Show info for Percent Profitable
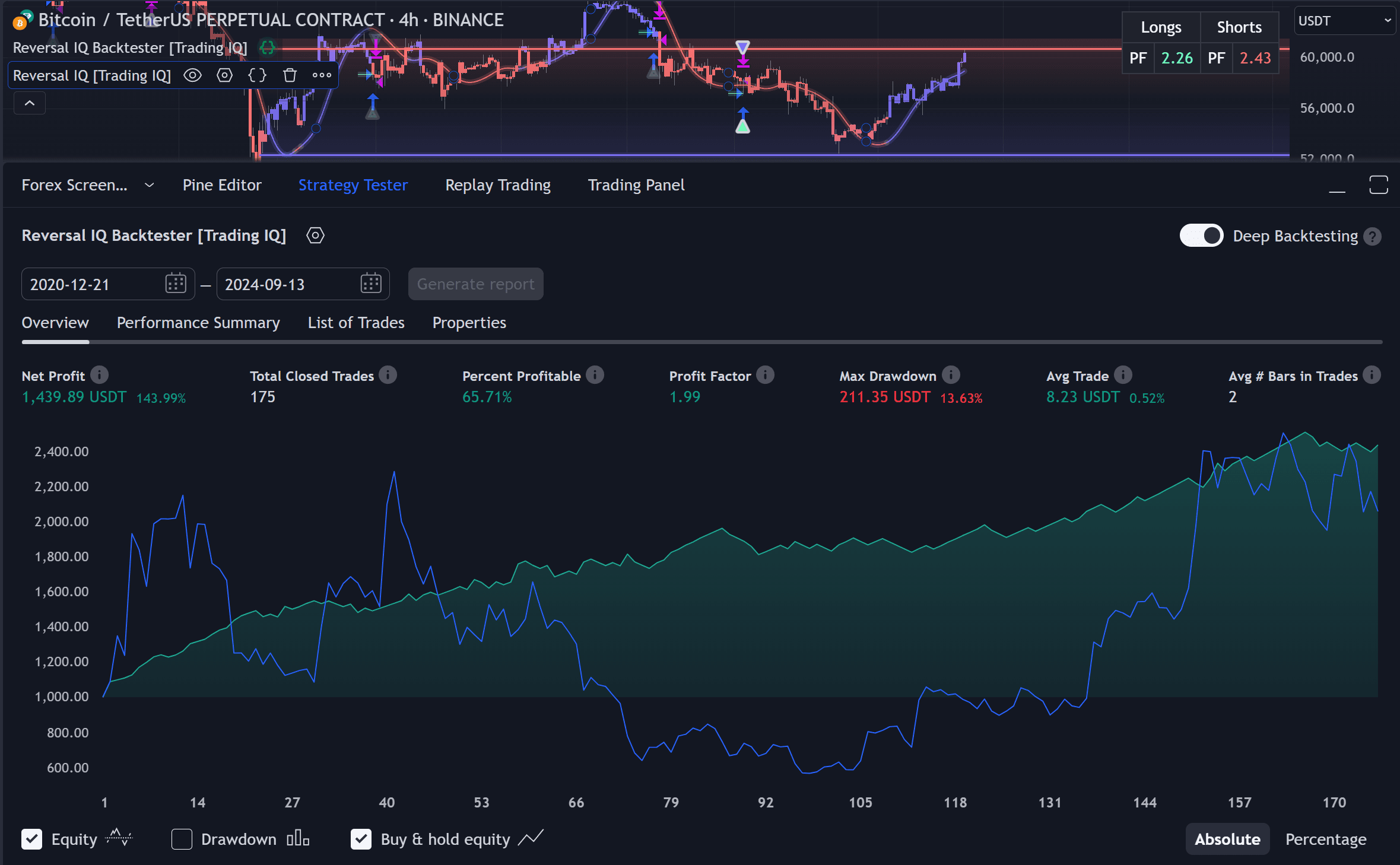The height and width of the screenshot is (865, 1400). [595, 375]
